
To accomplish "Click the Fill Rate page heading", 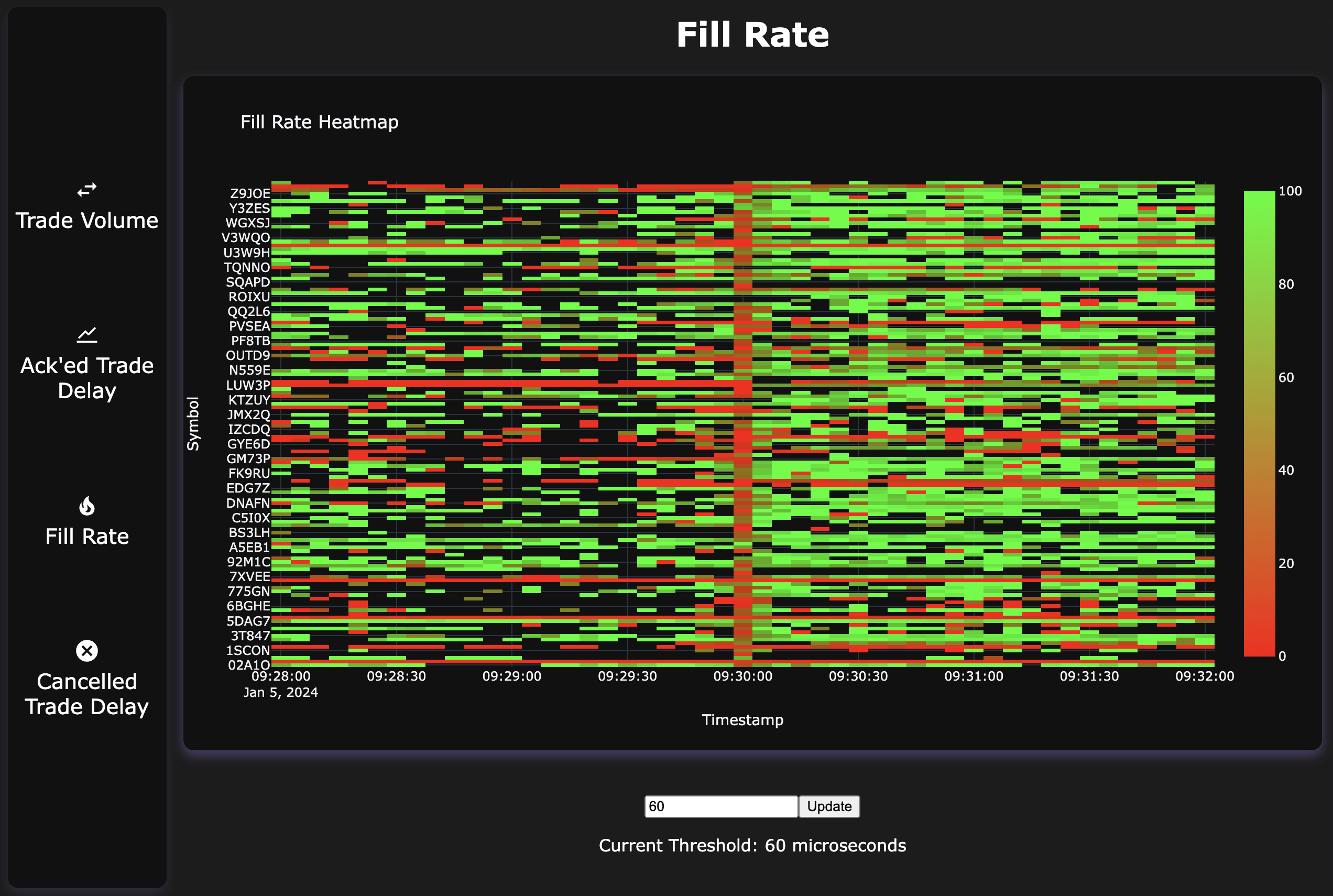I will pyautogui.click(x=752, y=35).
